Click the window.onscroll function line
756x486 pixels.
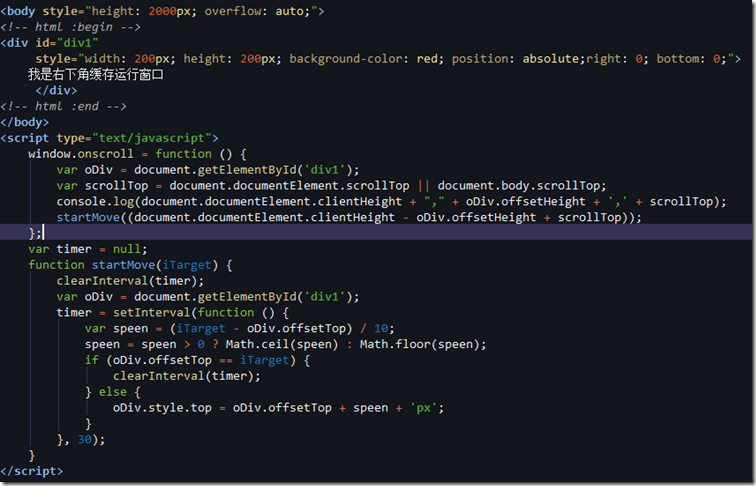click(x=137, y=154)
